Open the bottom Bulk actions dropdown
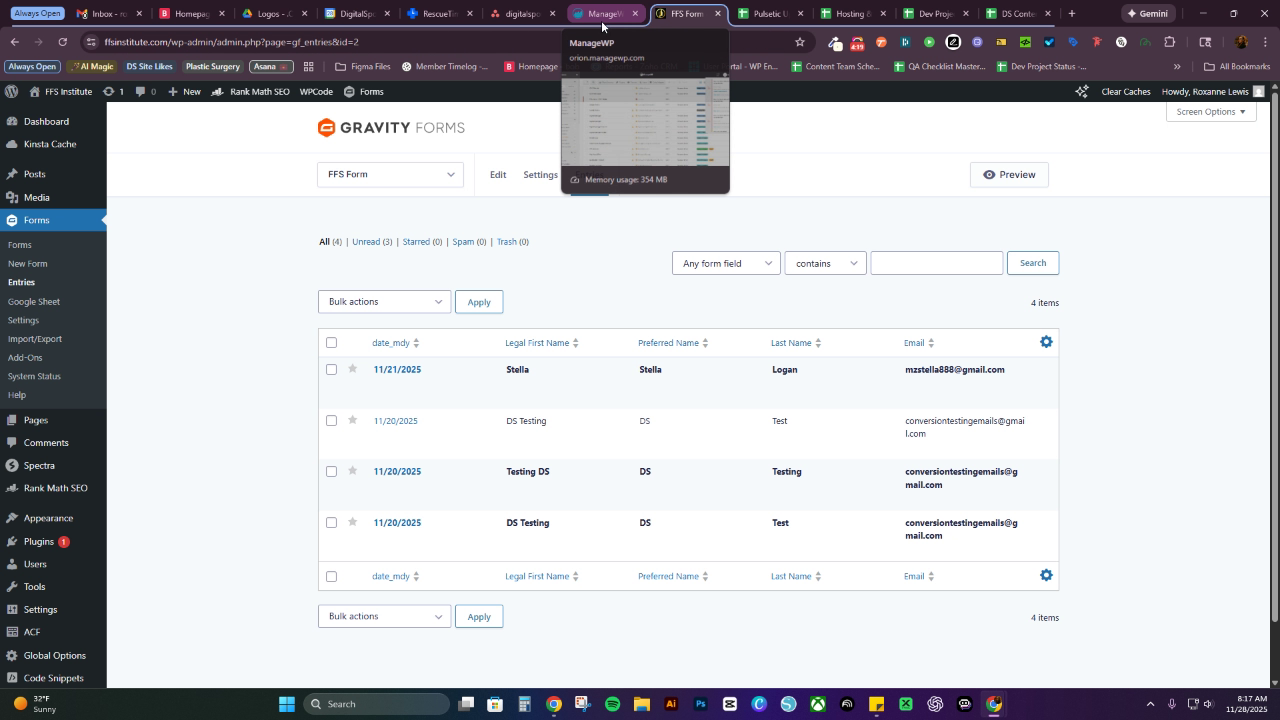This screenshot has width=1280, height=720. coord(384,616)
